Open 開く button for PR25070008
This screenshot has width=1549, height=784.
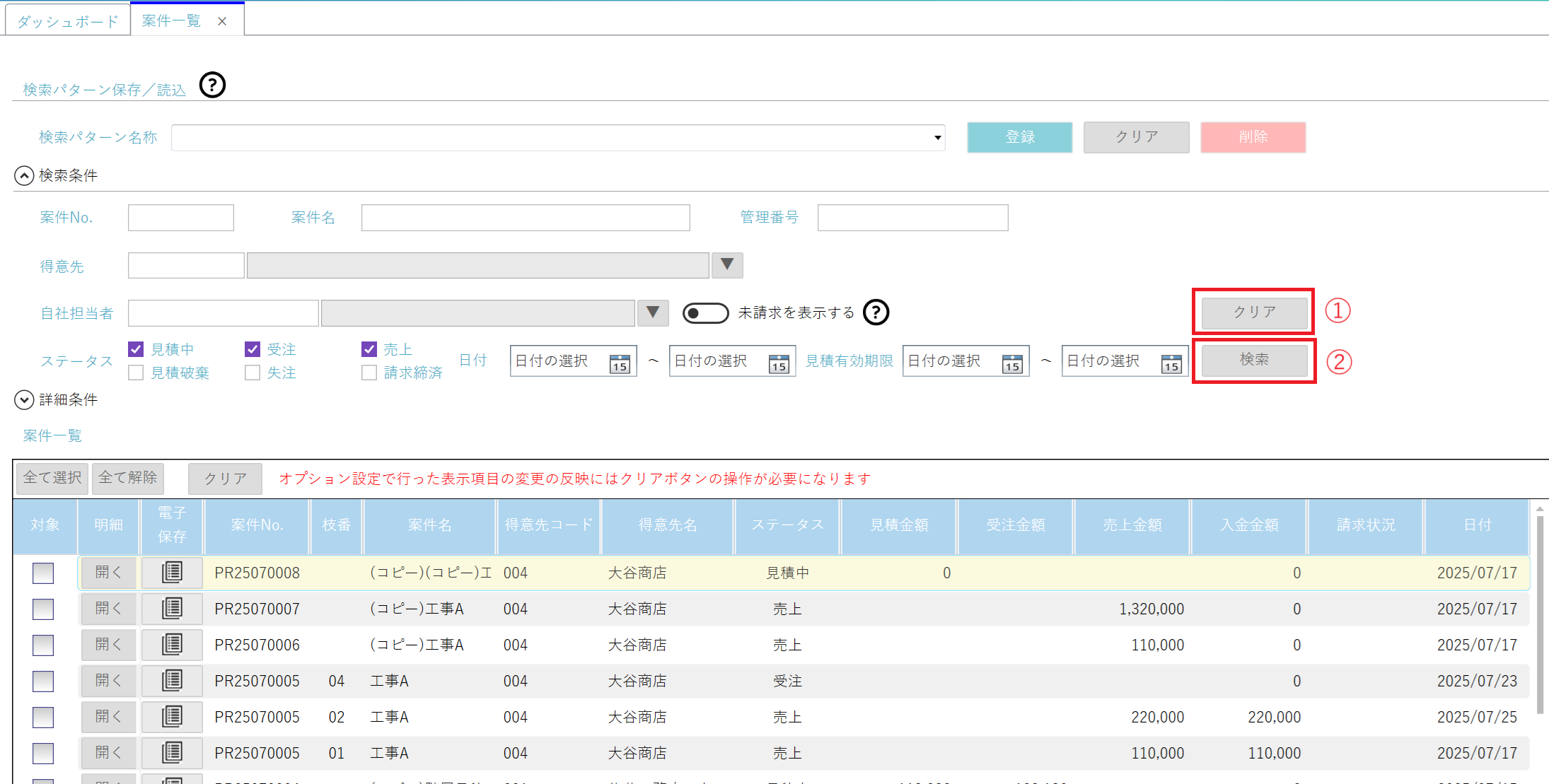[108, 572]
